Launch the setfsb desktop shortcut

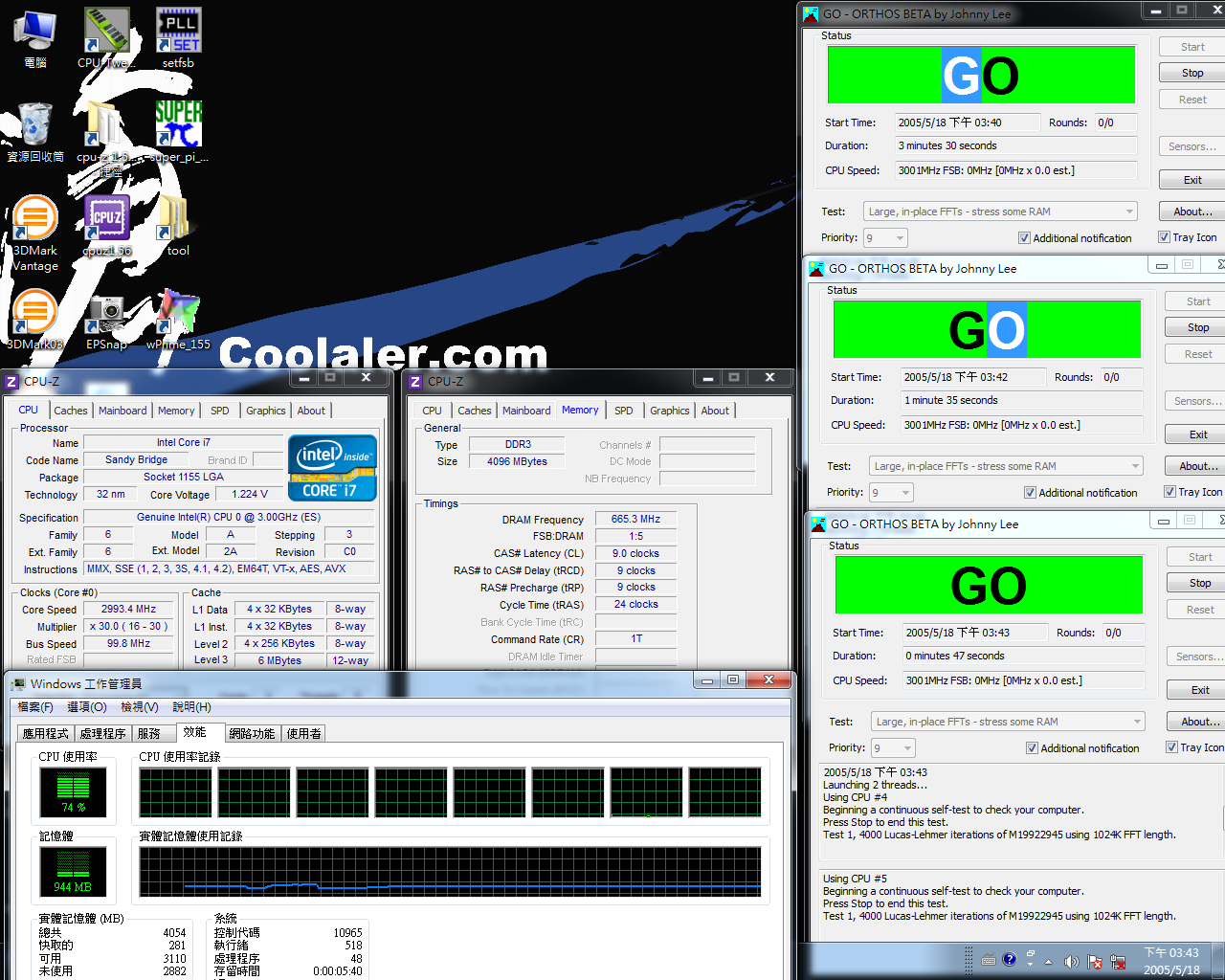(178, 38)
